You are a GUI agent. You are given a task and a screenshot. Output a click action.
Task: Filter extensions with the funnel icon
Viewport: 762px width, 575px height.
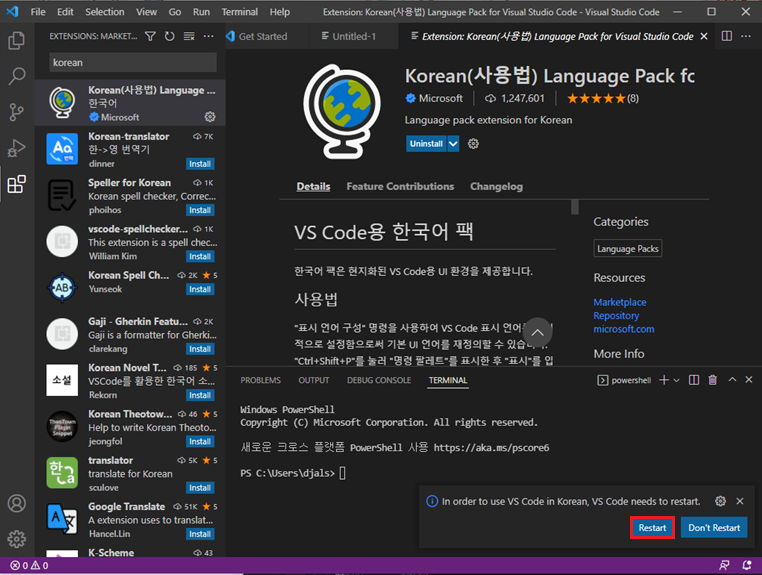(x=150, y=36)
